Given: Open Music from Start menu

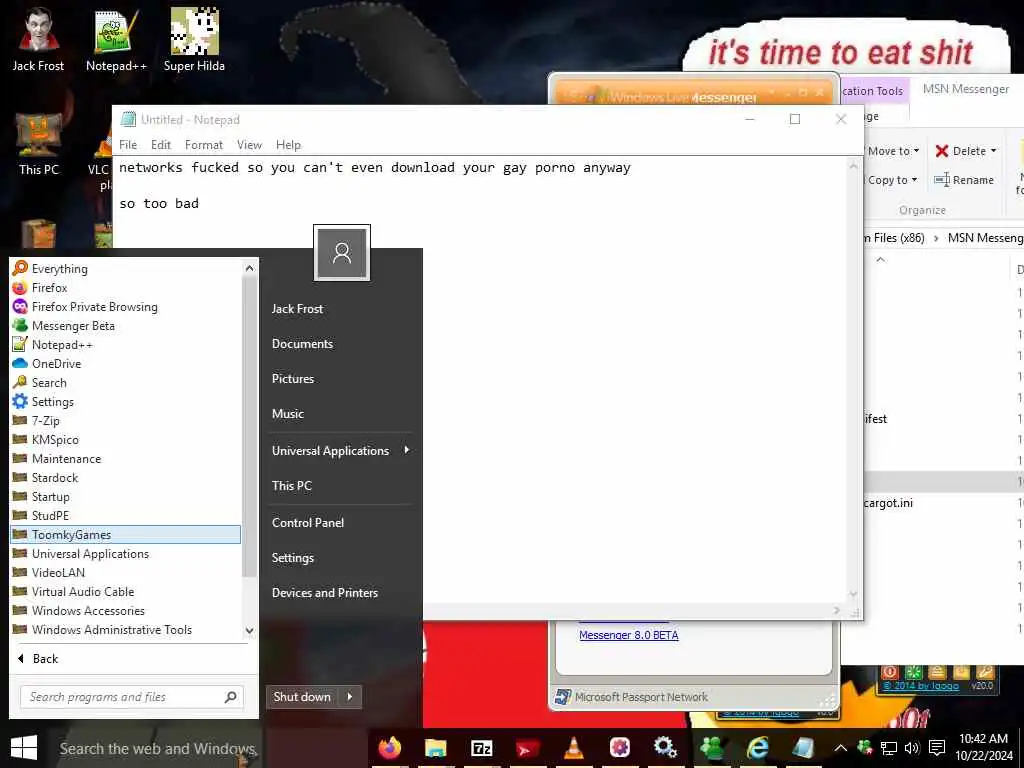Looking at the screenshot, I should tap(341, 413).
